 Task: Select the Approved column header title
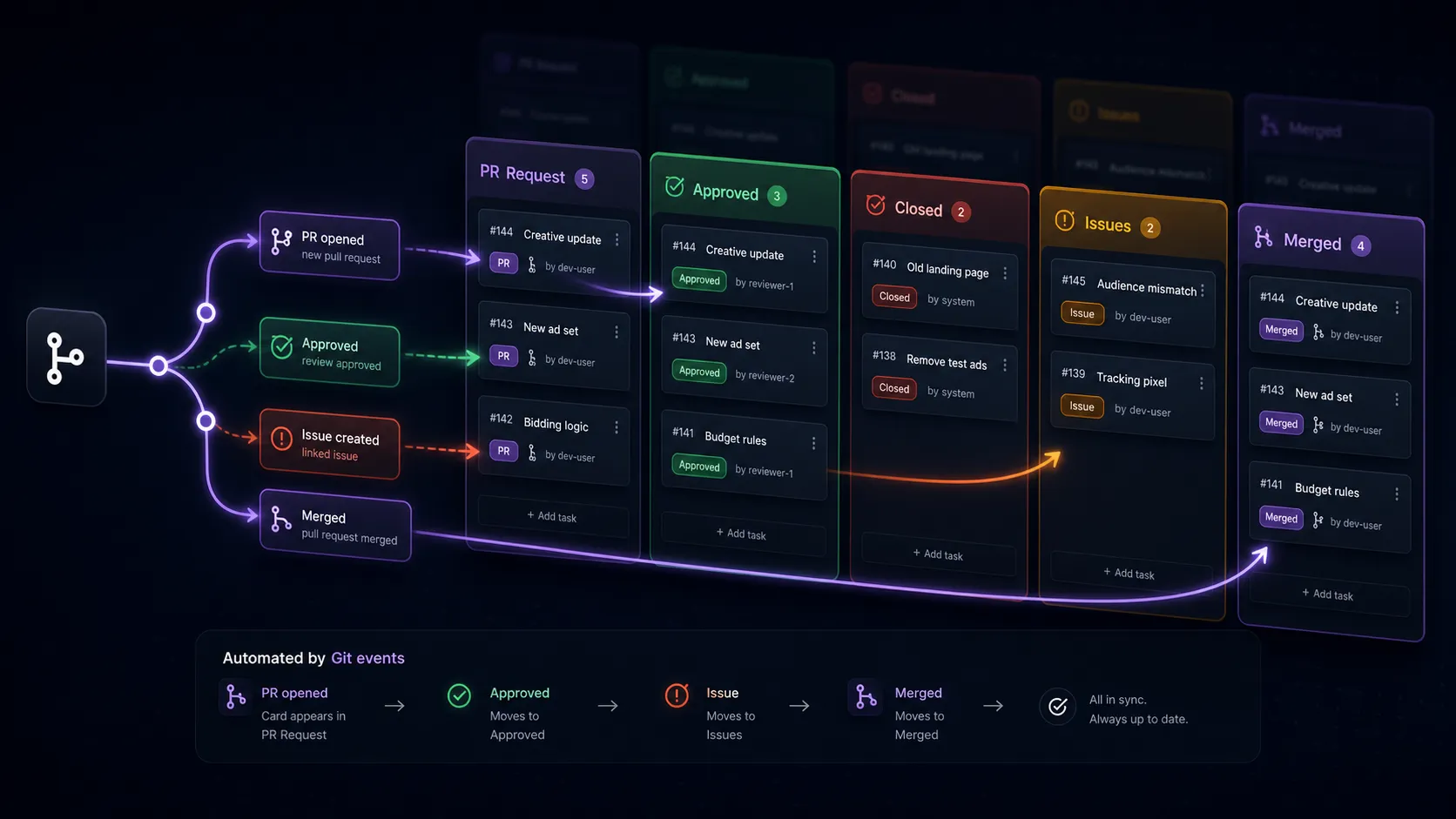point(725,192)
